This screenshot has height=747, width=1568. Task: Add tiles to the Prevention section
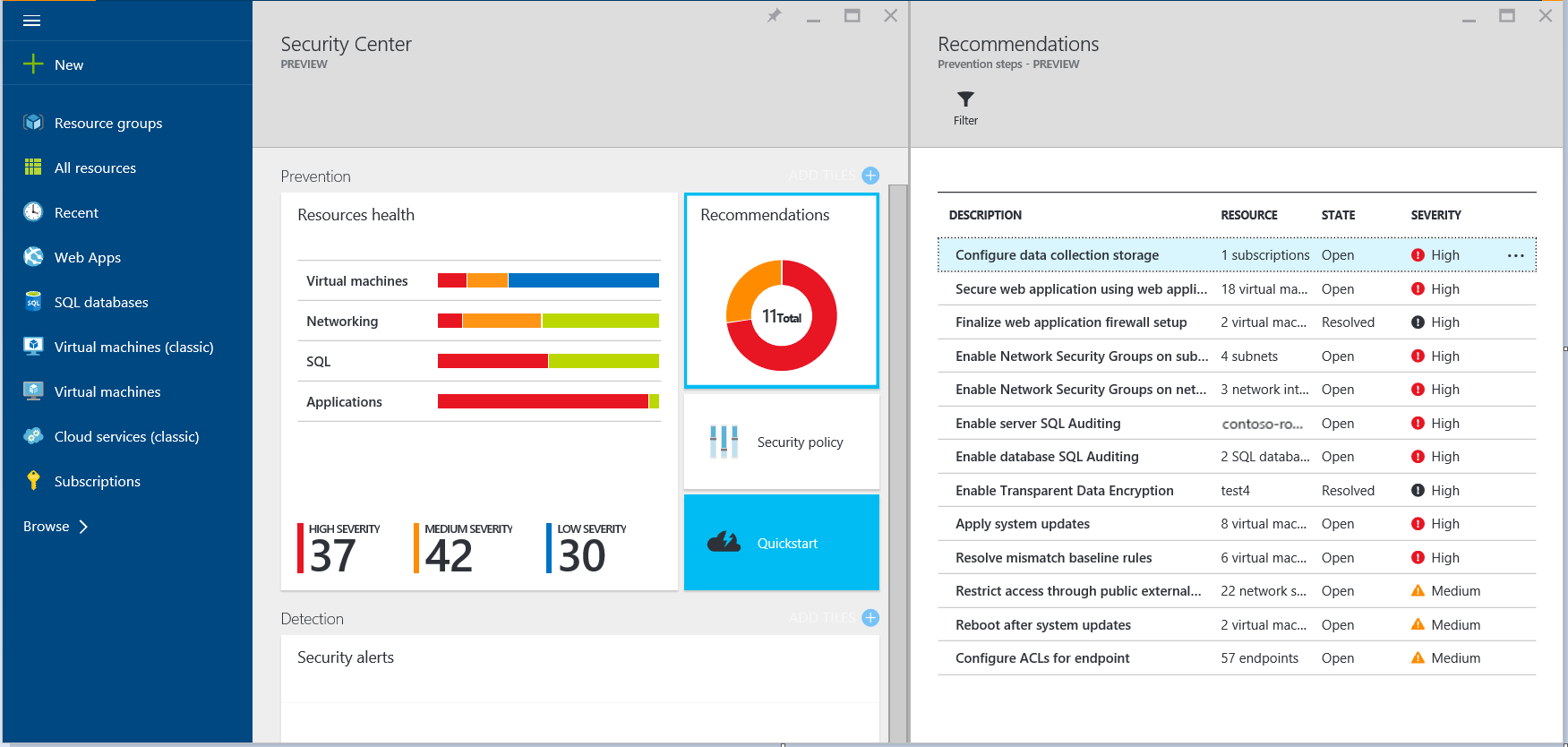[870, 176]
